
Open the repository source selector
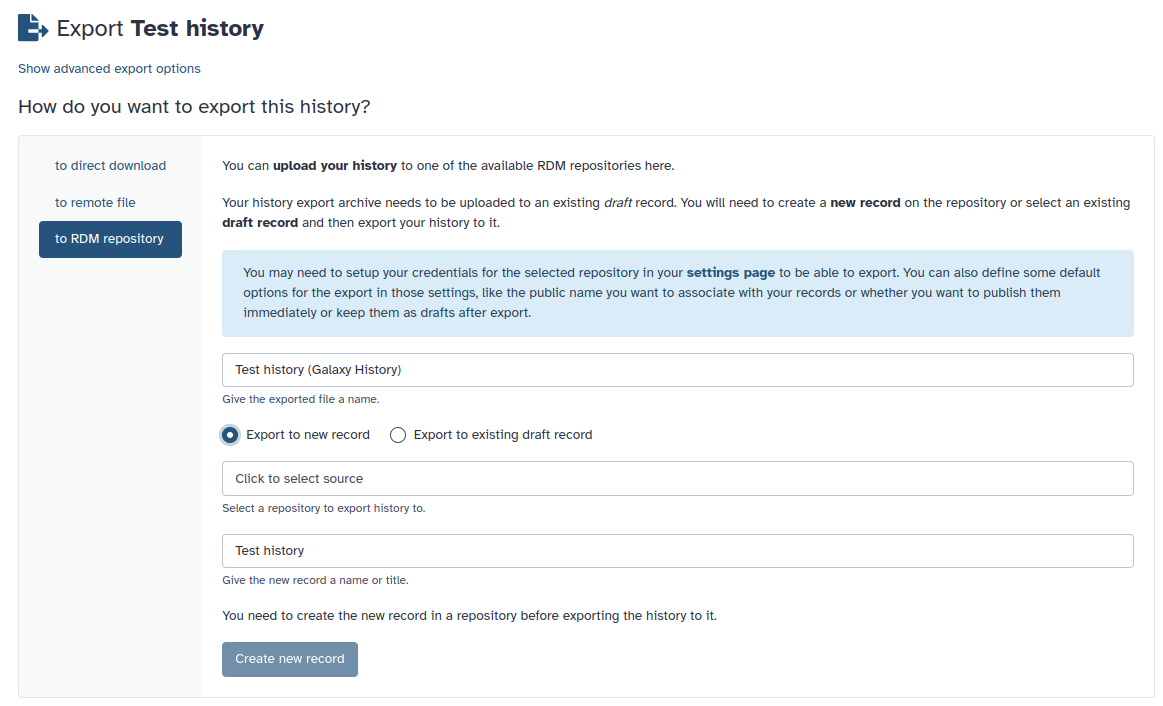pyautogui.click(x=677, y=478)
